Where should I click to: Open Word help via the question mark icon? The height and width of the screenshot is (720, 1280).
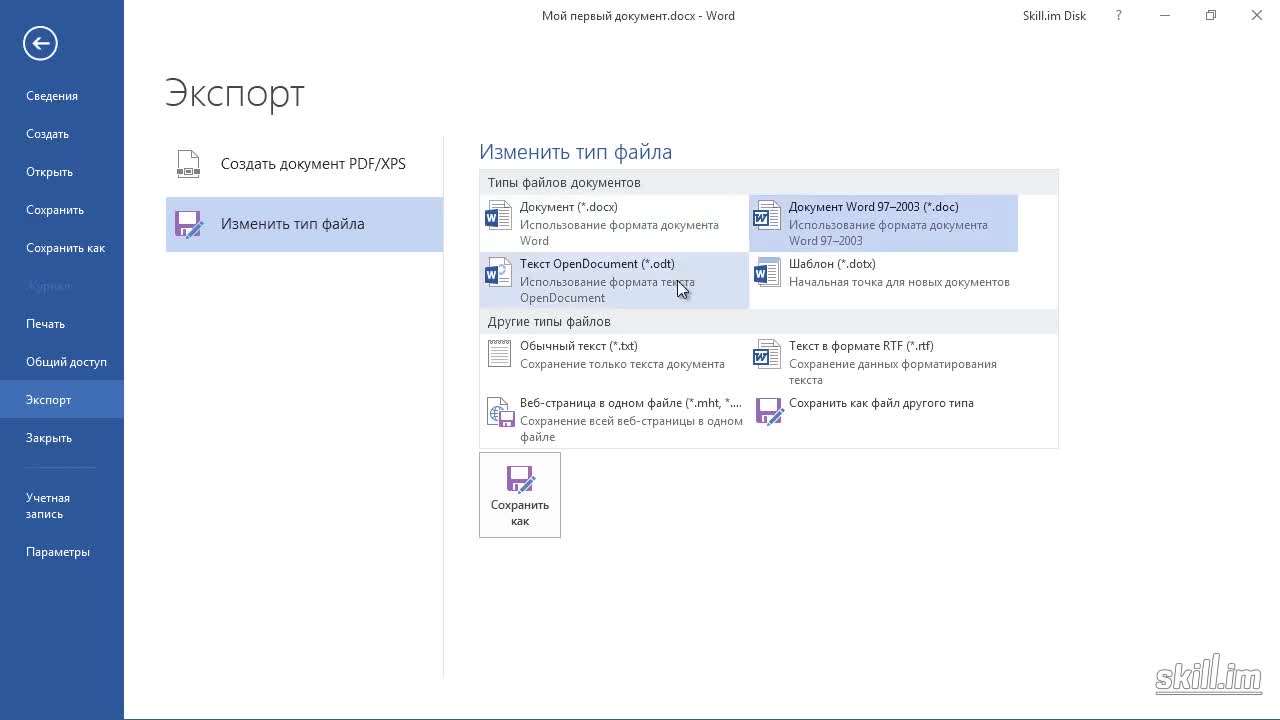pos(1119,16)
